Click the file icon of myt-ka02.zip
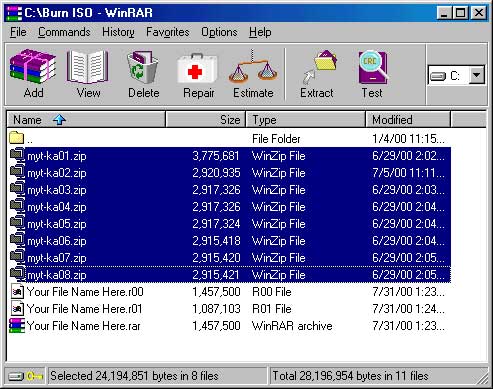The height and width of the screenshot is (389, 493). click(17, 172)
